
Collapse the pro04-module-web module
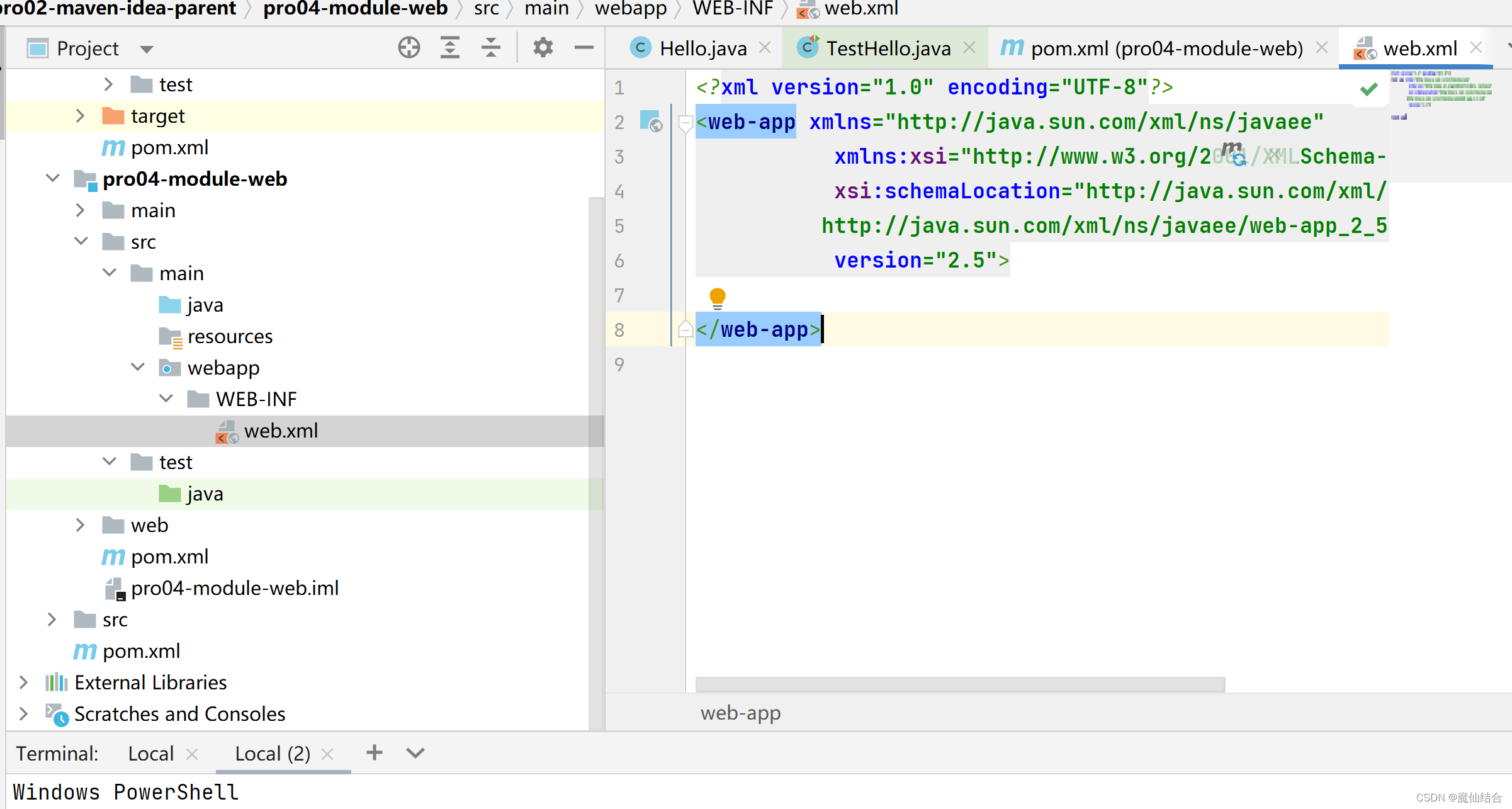tap(53, 179)
